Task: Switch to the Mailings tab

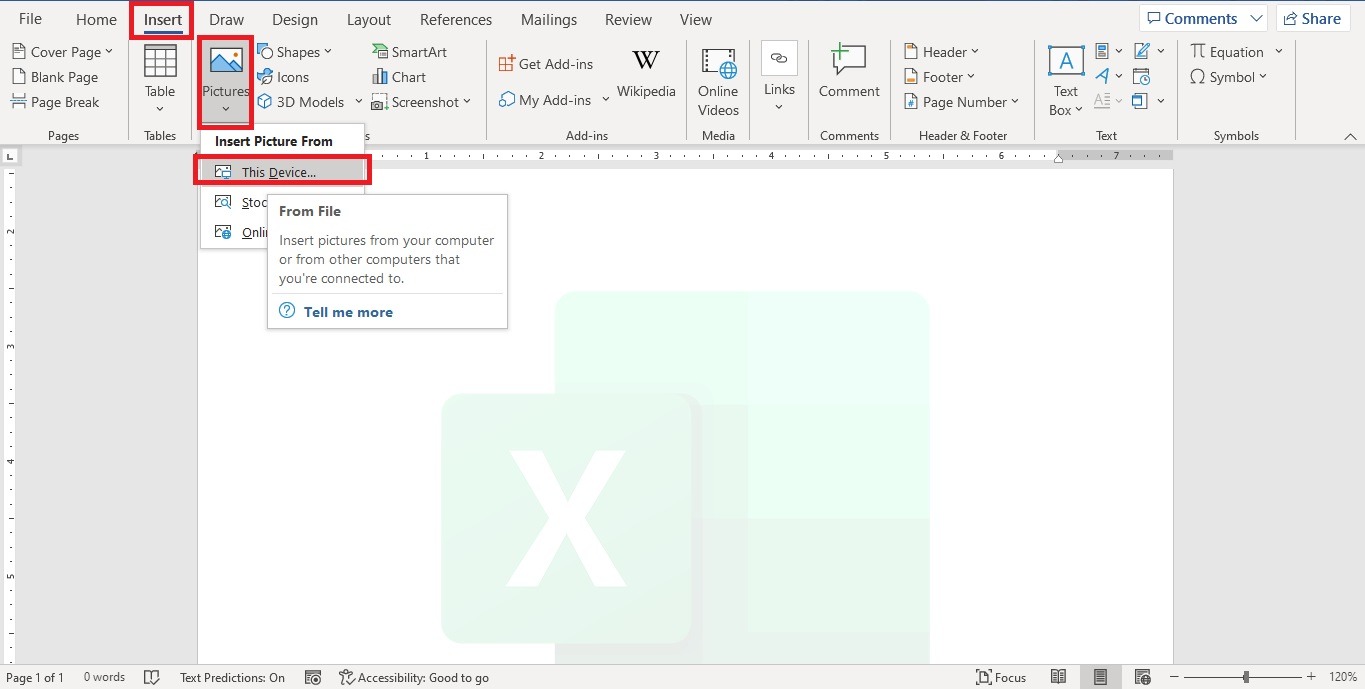Action: click(549, 19)
